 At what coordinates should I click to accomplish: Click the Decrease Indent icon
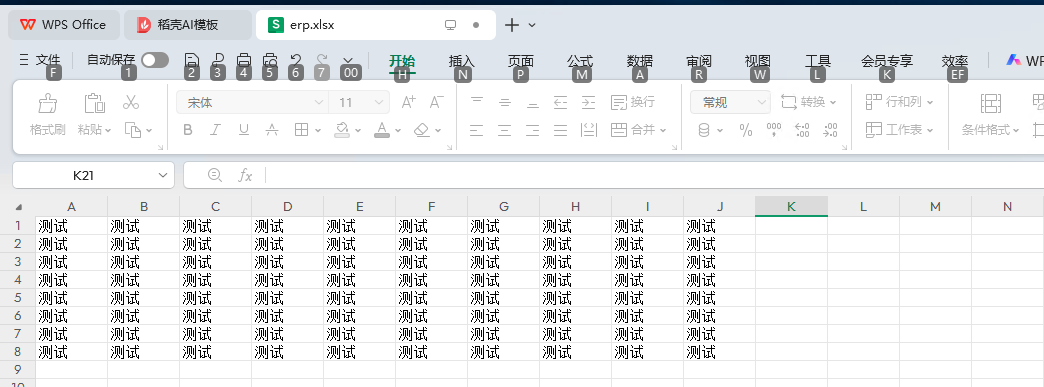561,102
